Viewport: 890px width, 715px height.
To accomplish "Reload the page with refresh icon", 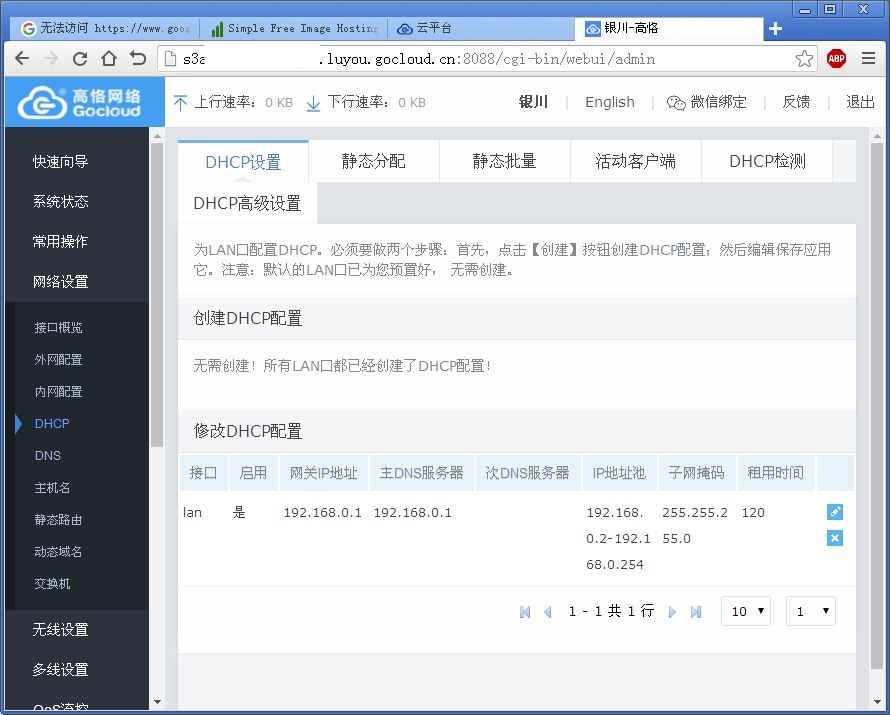I will click(80, 58).
